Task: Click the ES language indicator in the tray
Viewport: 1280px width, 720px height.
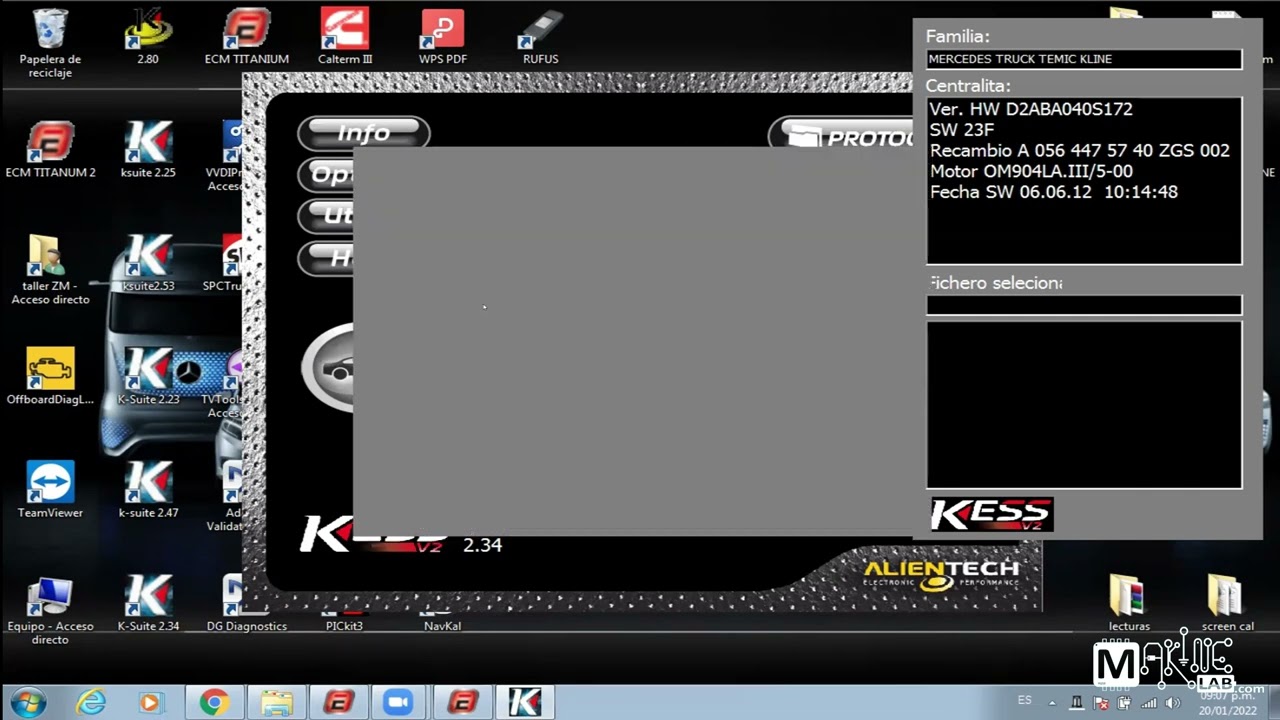Action: click(x=1025, y=700)
